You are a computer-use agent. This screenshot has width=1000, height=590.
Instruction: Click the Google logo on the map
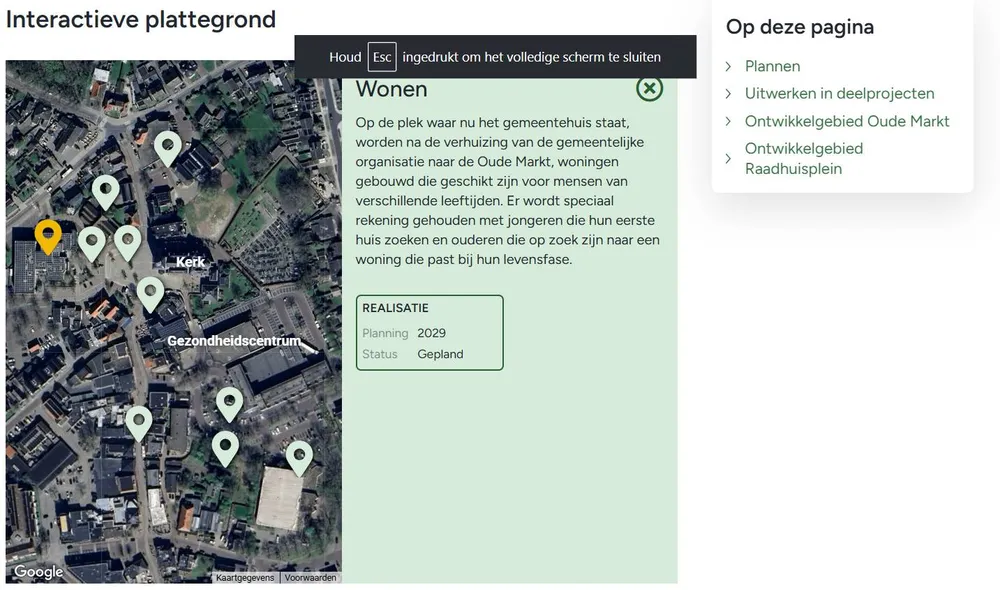click(x=38, y=572)
